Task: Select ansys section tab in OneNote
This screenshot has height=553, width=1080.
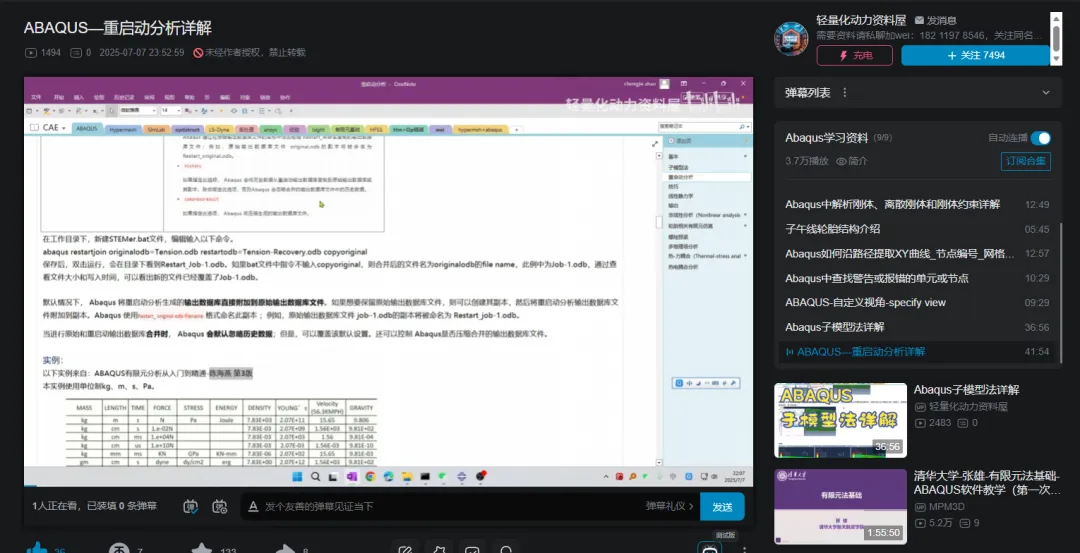Action: pyautogui.click(x=271, y=129)
